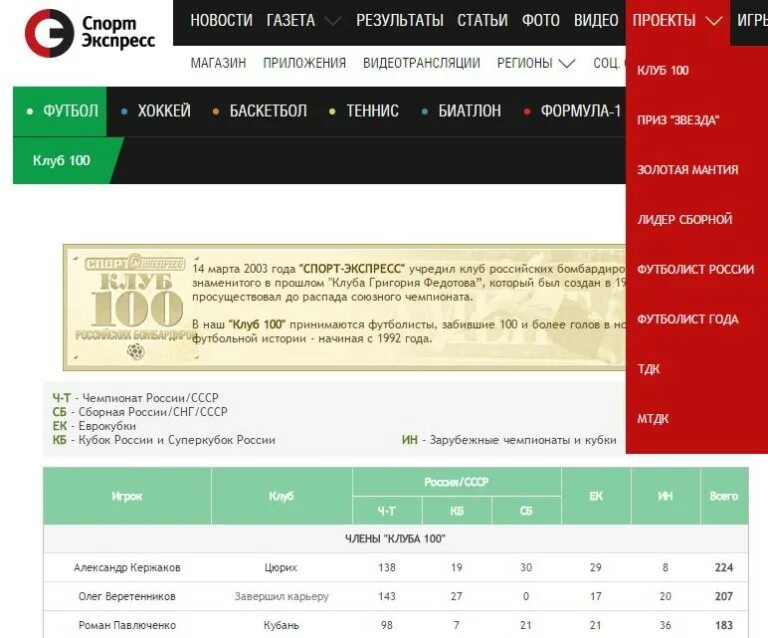Choose ЗОЛОТАЯ МАНТИЯ in projects dropdown
Viewport: 768px width, 638px height.
coord(687,170)
